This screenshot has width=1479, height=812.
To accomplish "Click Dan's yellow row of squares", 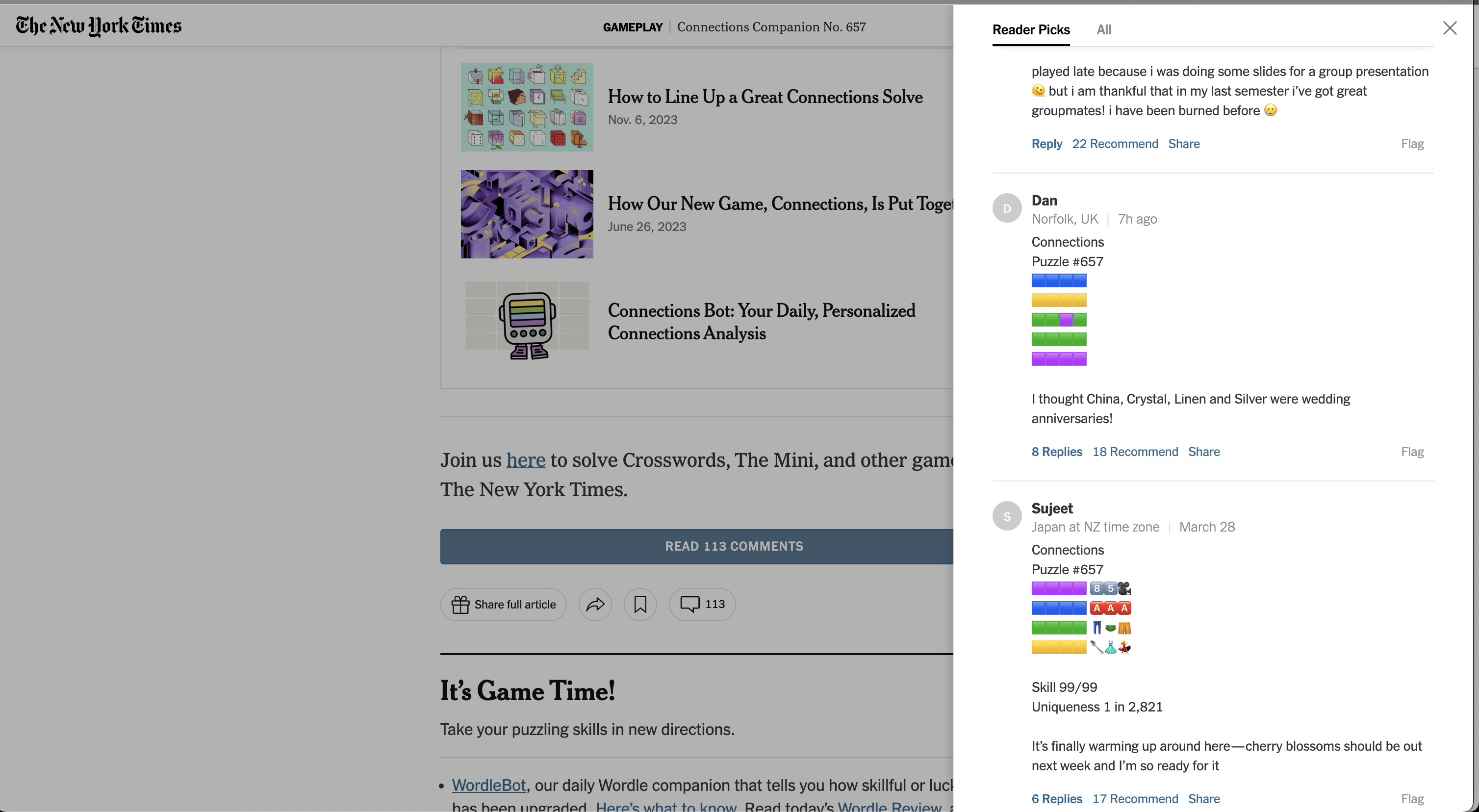I will (1059, 300).
